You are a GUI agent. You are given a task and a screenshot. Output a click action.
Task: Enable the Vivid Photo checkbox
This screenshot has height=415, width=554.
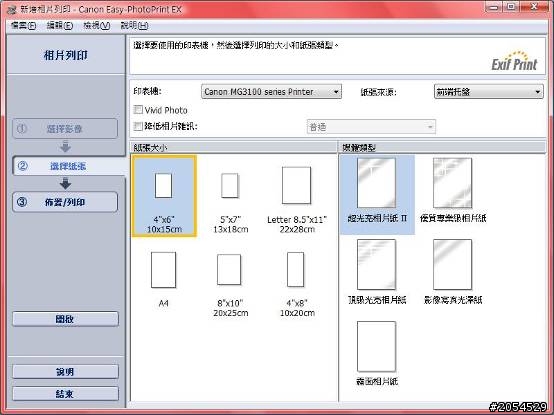click(138, 110)
